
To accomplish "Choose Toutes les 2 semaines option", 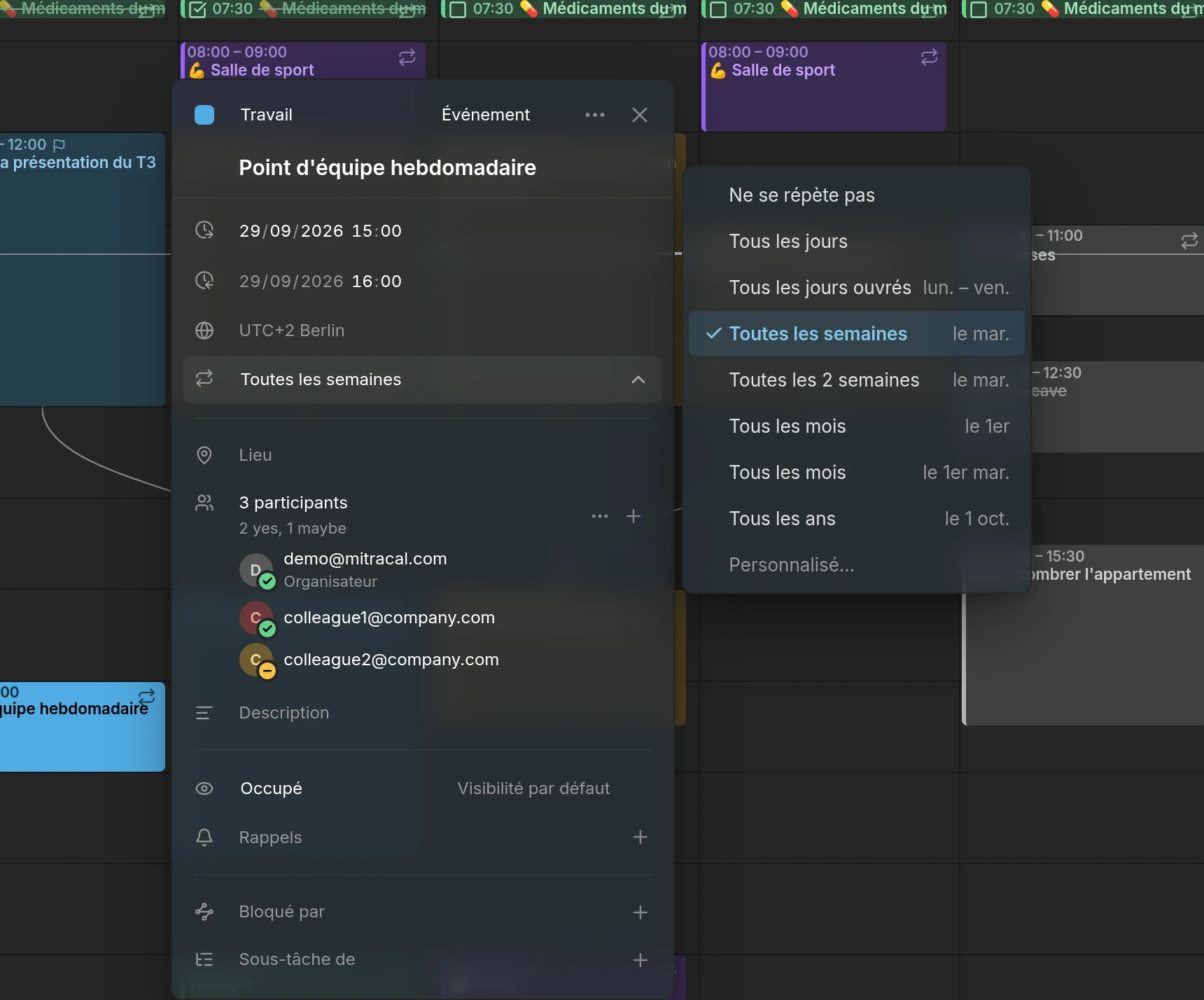I will click(x=857, y=380).
